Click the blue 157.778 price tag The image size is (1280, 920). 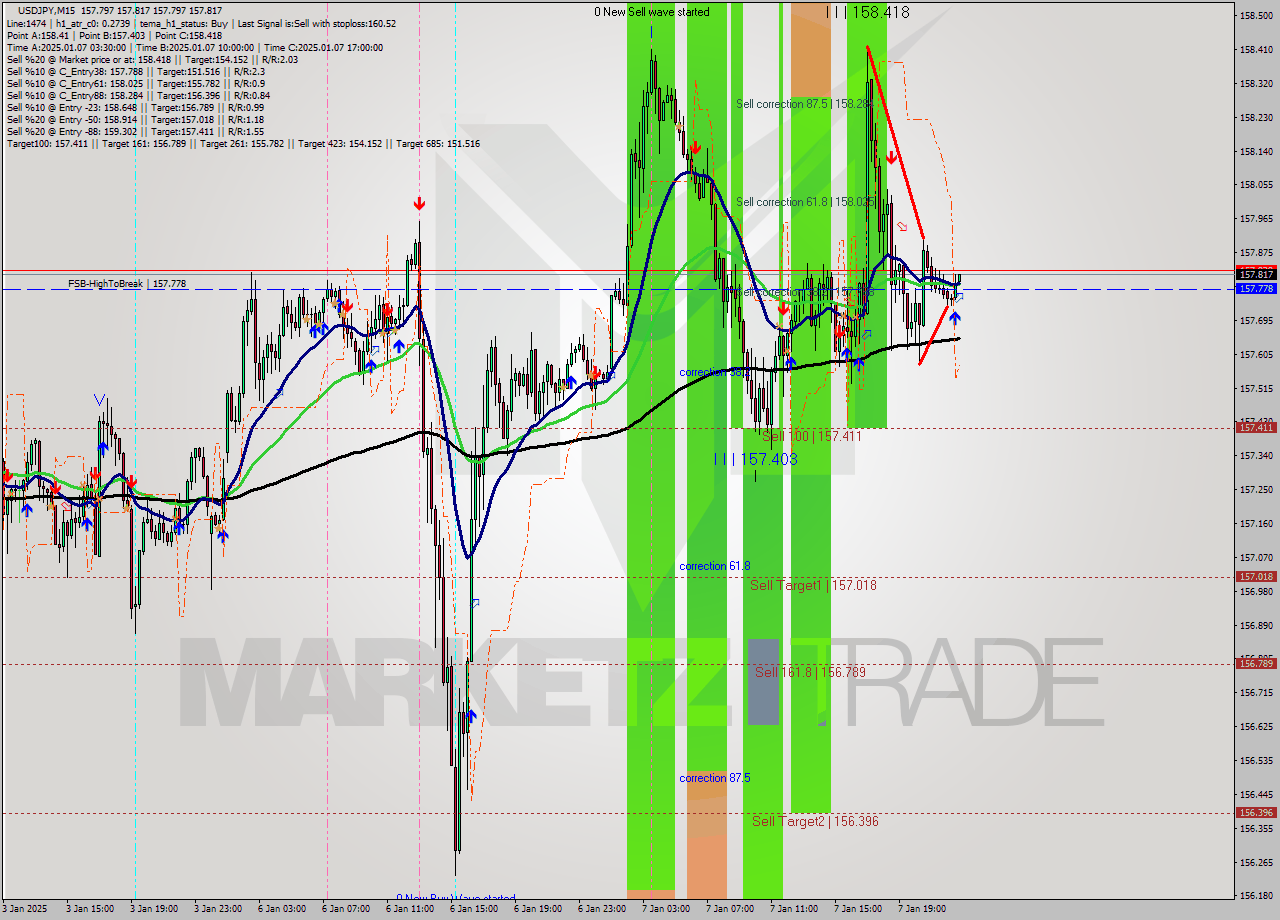(1256, 288)
